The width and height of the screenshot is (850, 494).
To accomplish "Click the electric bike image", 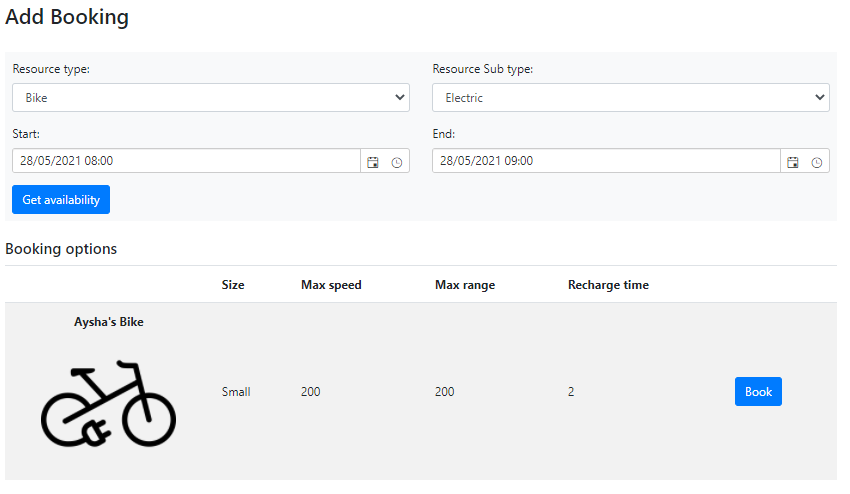I will pos(108,403).
